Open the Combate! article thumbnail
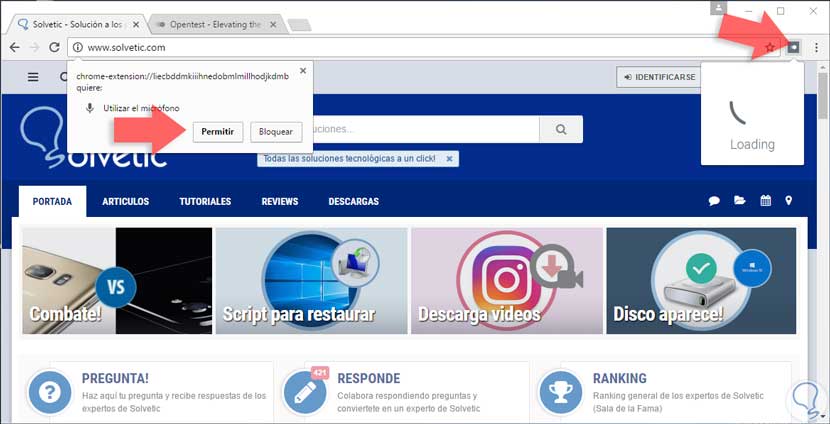 pos(117,281)
